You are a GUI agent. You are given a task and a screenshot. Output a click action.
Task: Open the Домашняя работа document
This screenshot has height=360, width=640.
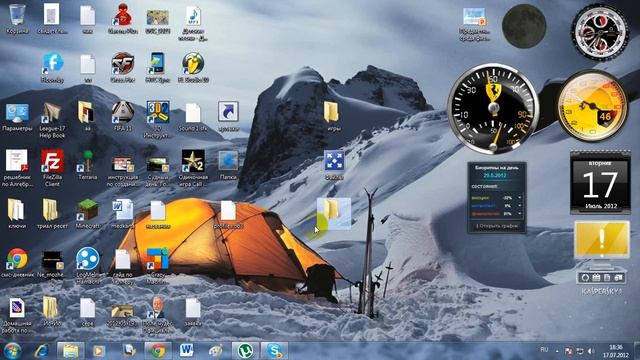pyautogui.click(x=17, y=315)
